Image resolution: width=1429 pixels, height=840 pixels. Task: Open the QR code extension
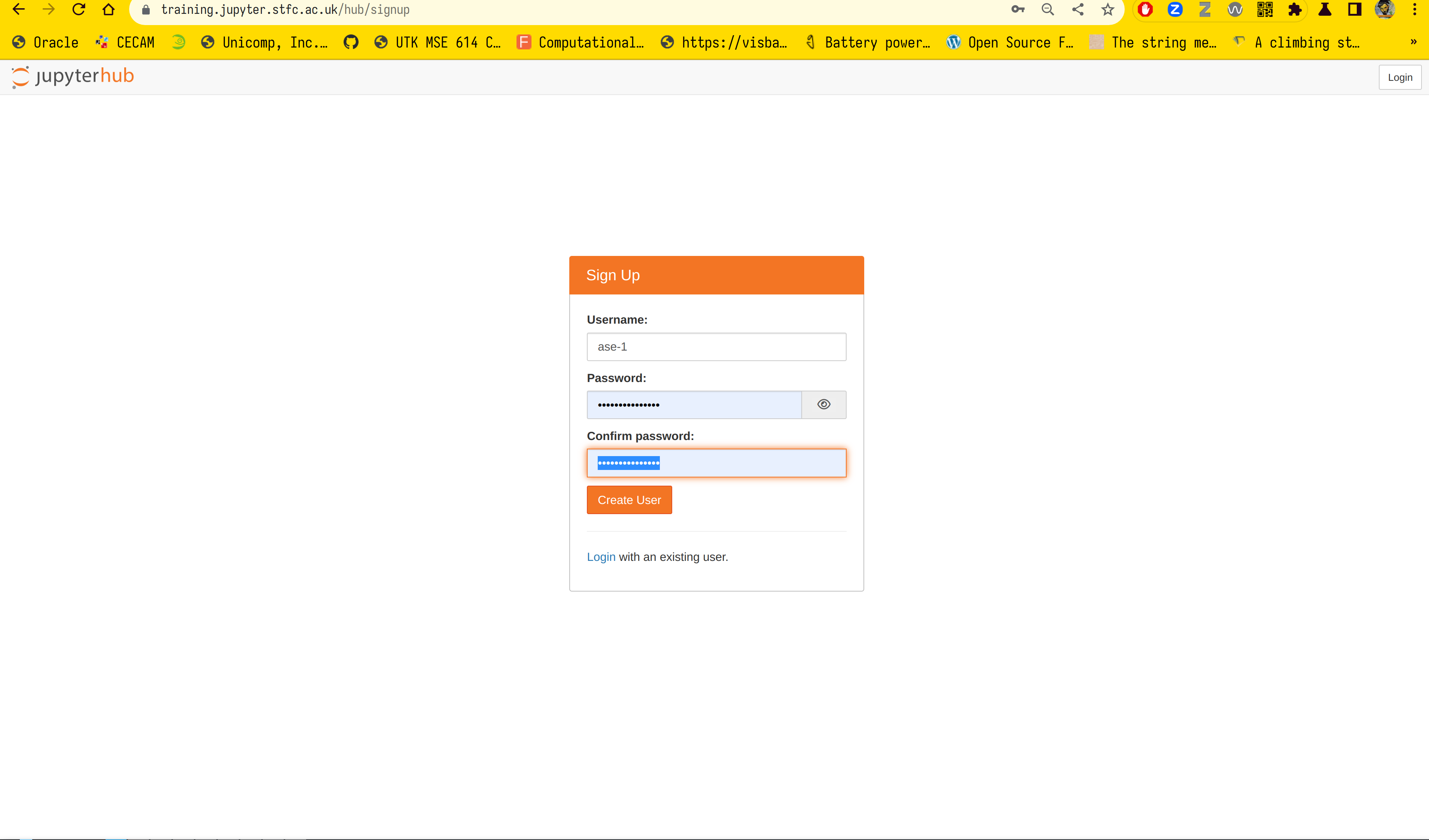1265,10
